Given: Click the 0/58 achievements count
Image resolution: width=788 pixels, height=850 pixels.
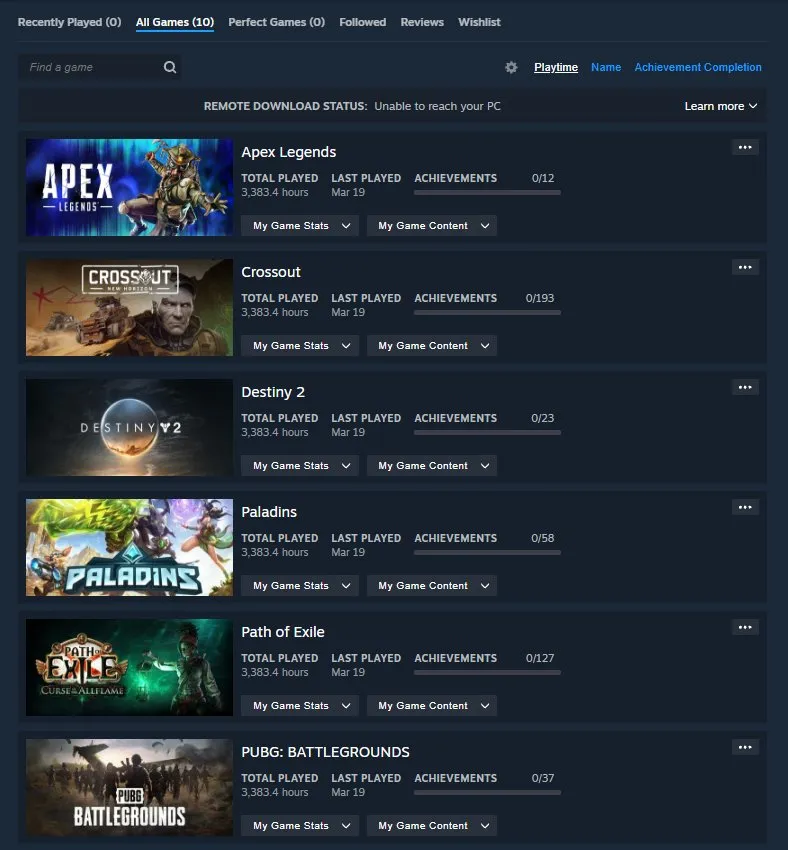Looking at the screenshot, I should point(542,538).
